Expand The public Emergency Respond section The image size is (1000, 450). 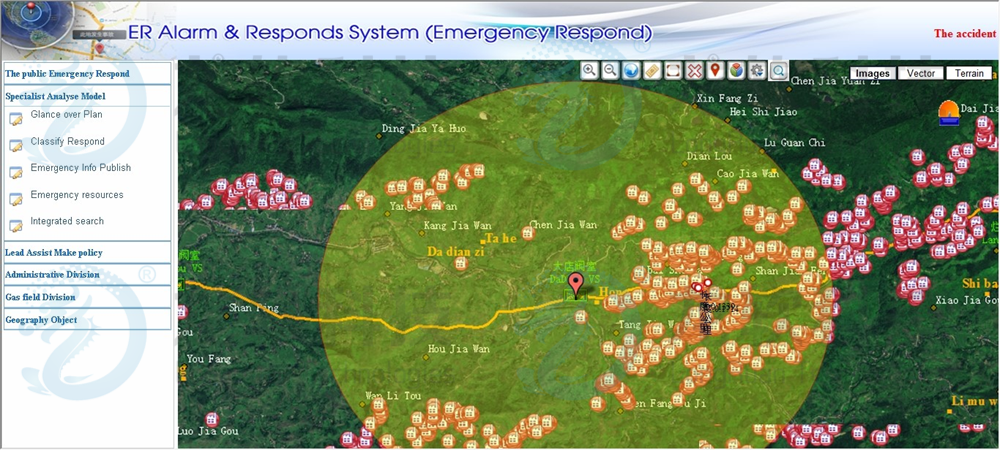(67, 74)
